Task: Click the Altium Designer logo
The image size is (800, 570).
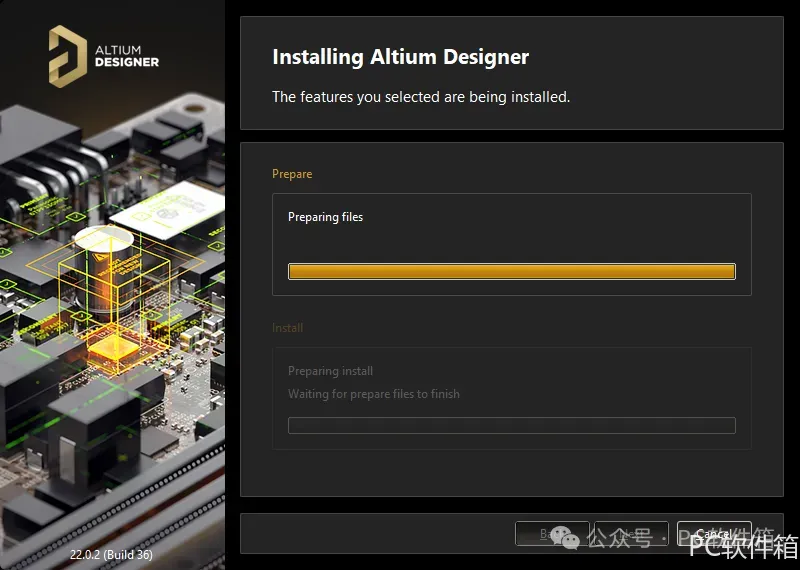Action: 104,57
